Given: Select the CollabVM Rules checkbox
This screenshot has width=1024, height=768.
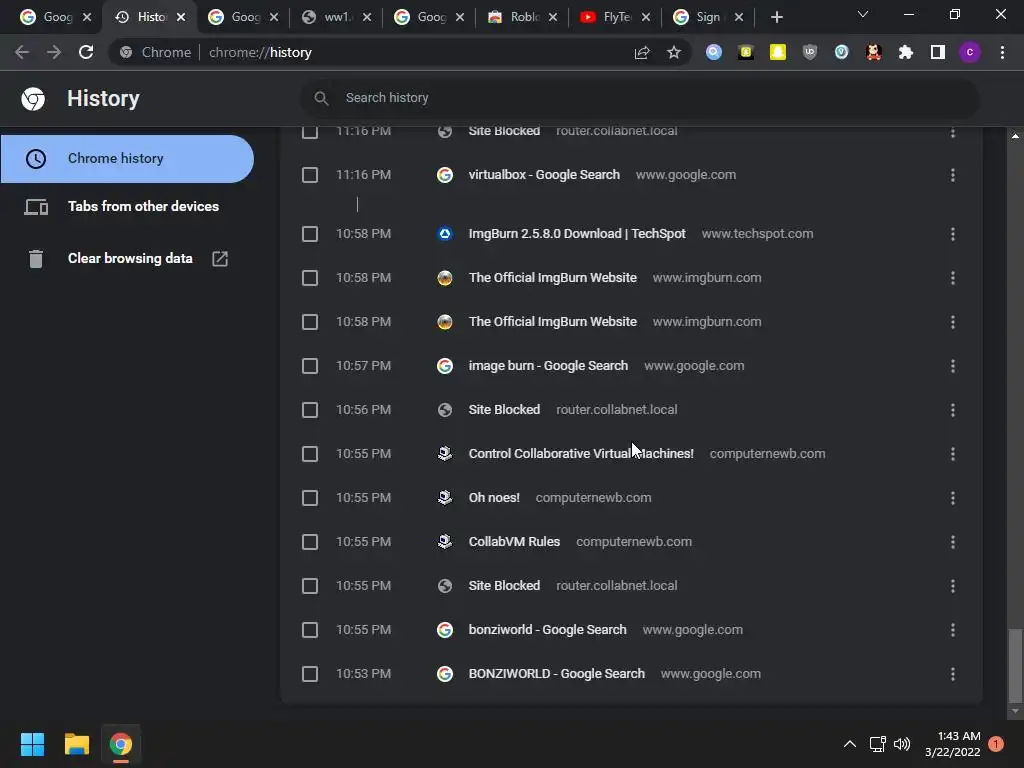Looking at the screenshot, I should pyautogui.click(x=310, y=542).
